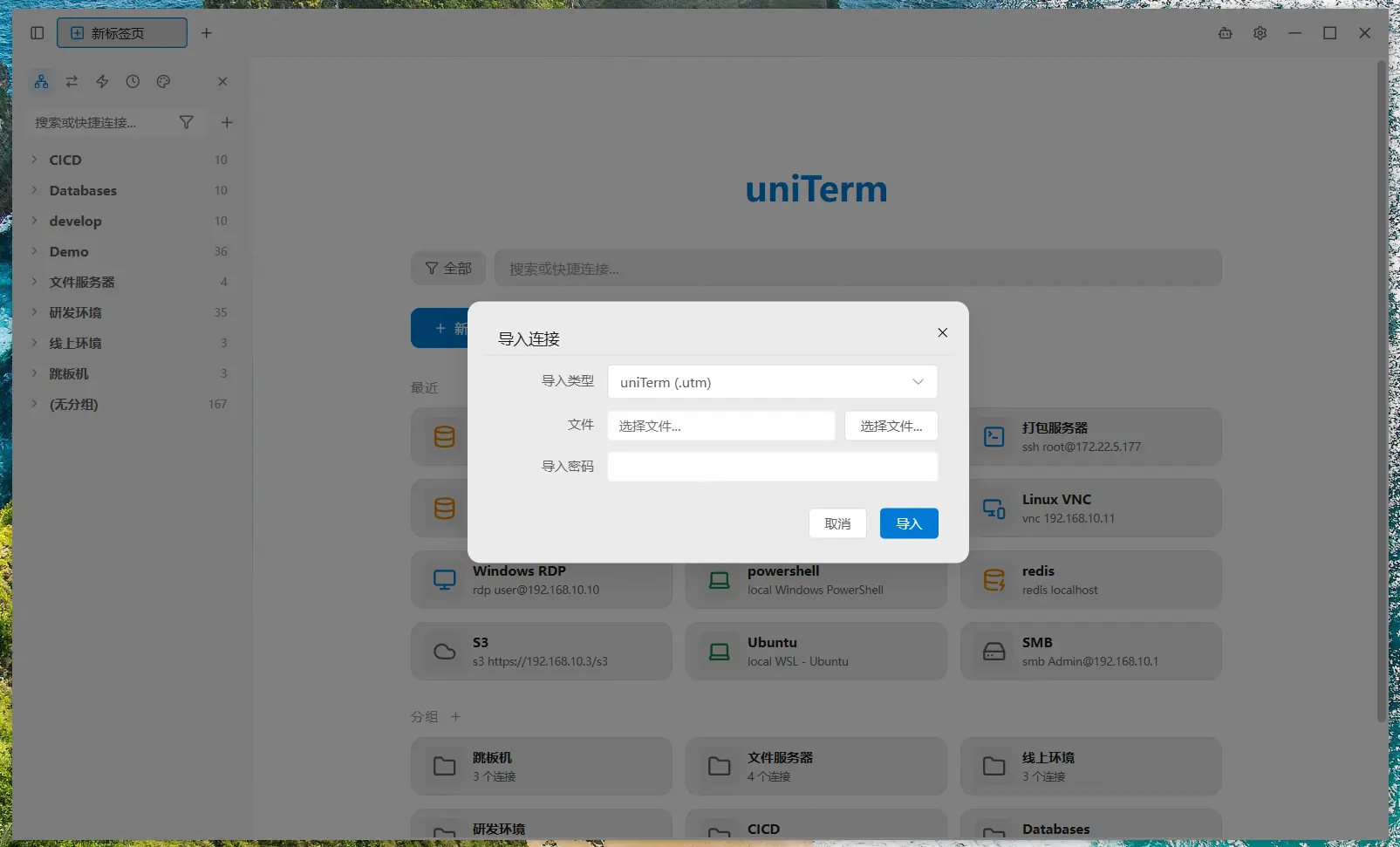Click the 最近 section heading
The width and height of the screenshot is (1400, 847).
(x=425, y=387)
